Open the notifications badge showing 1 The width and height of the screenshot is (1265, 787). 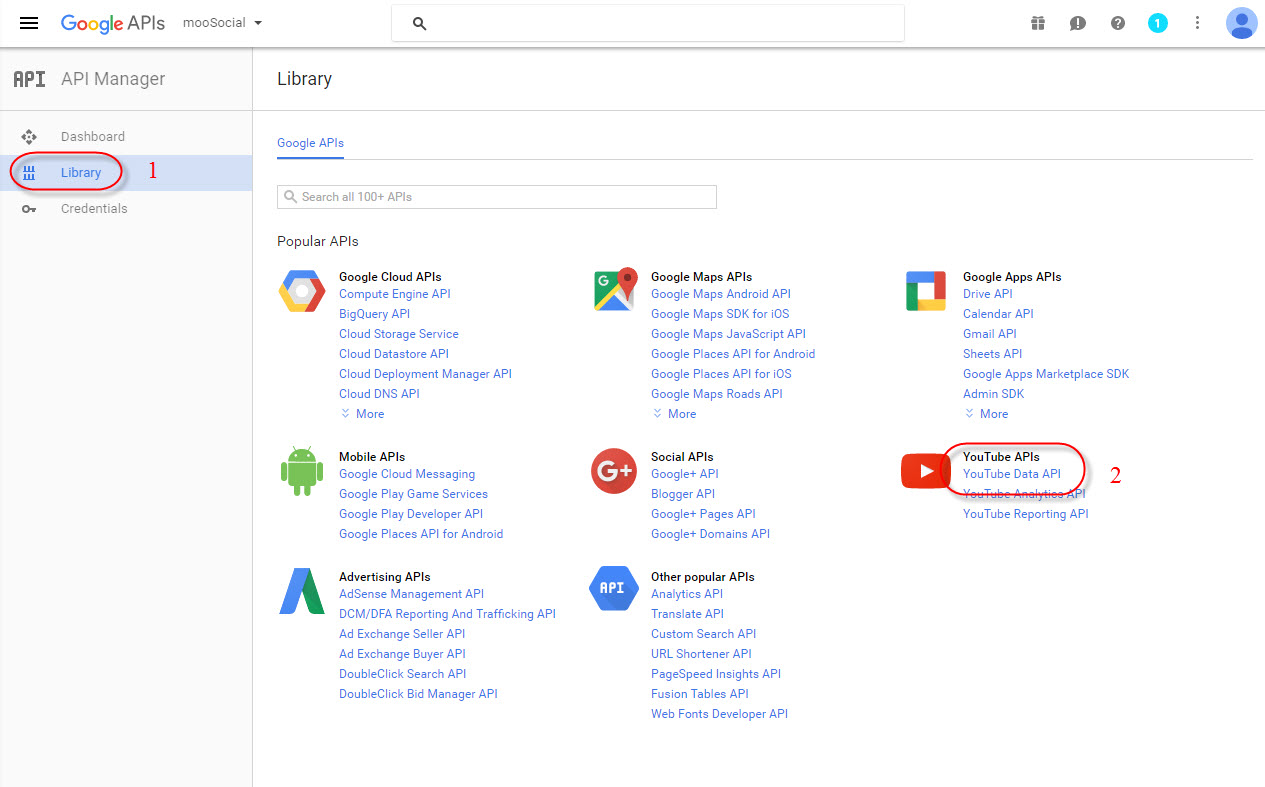pyautogui.click(x=1158, y=23)
